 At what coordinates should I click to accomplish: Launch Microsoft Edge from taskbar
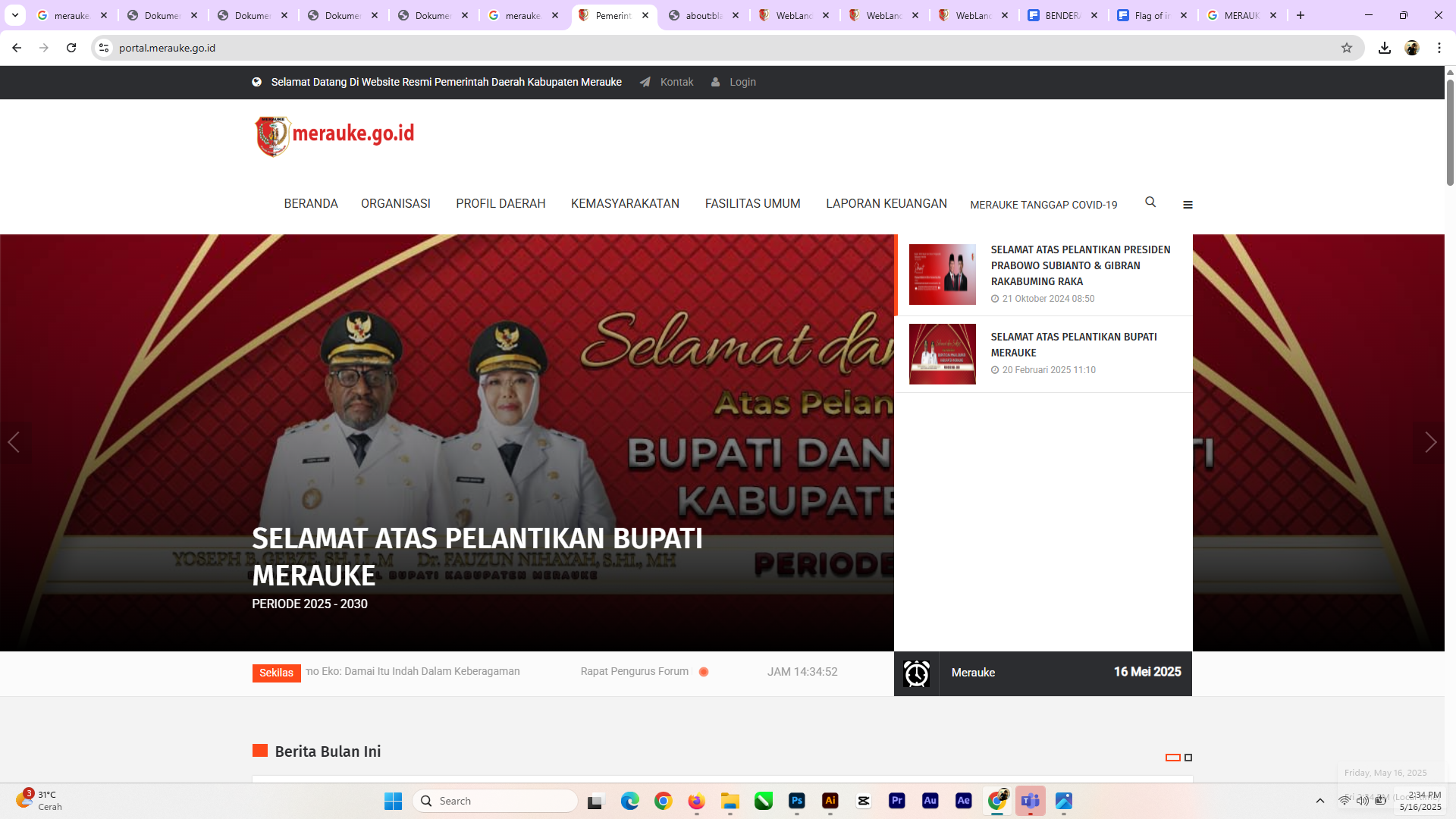point(629,801)
